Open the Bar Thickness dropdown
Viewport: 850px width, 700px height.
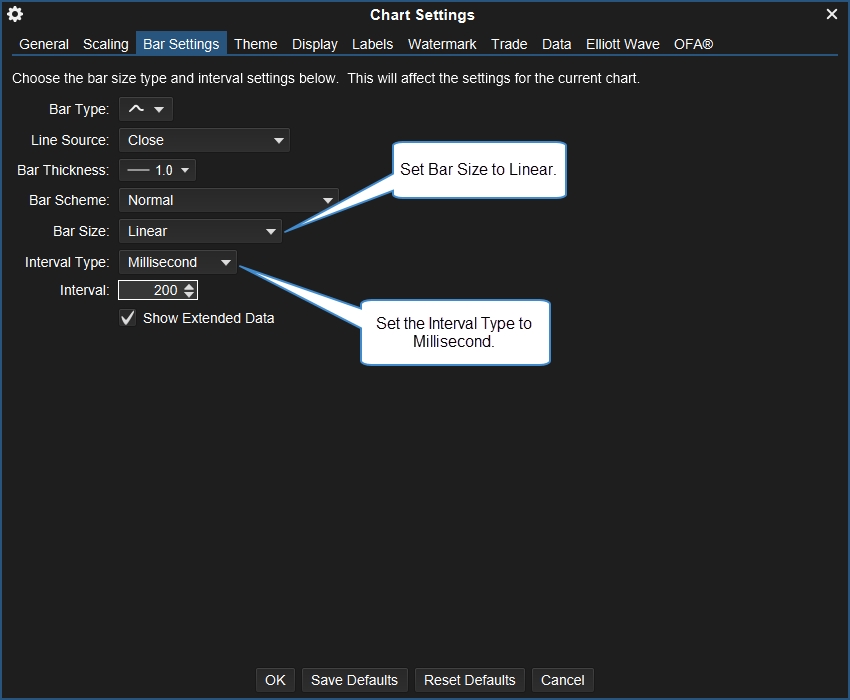click(x=157, y=170)
